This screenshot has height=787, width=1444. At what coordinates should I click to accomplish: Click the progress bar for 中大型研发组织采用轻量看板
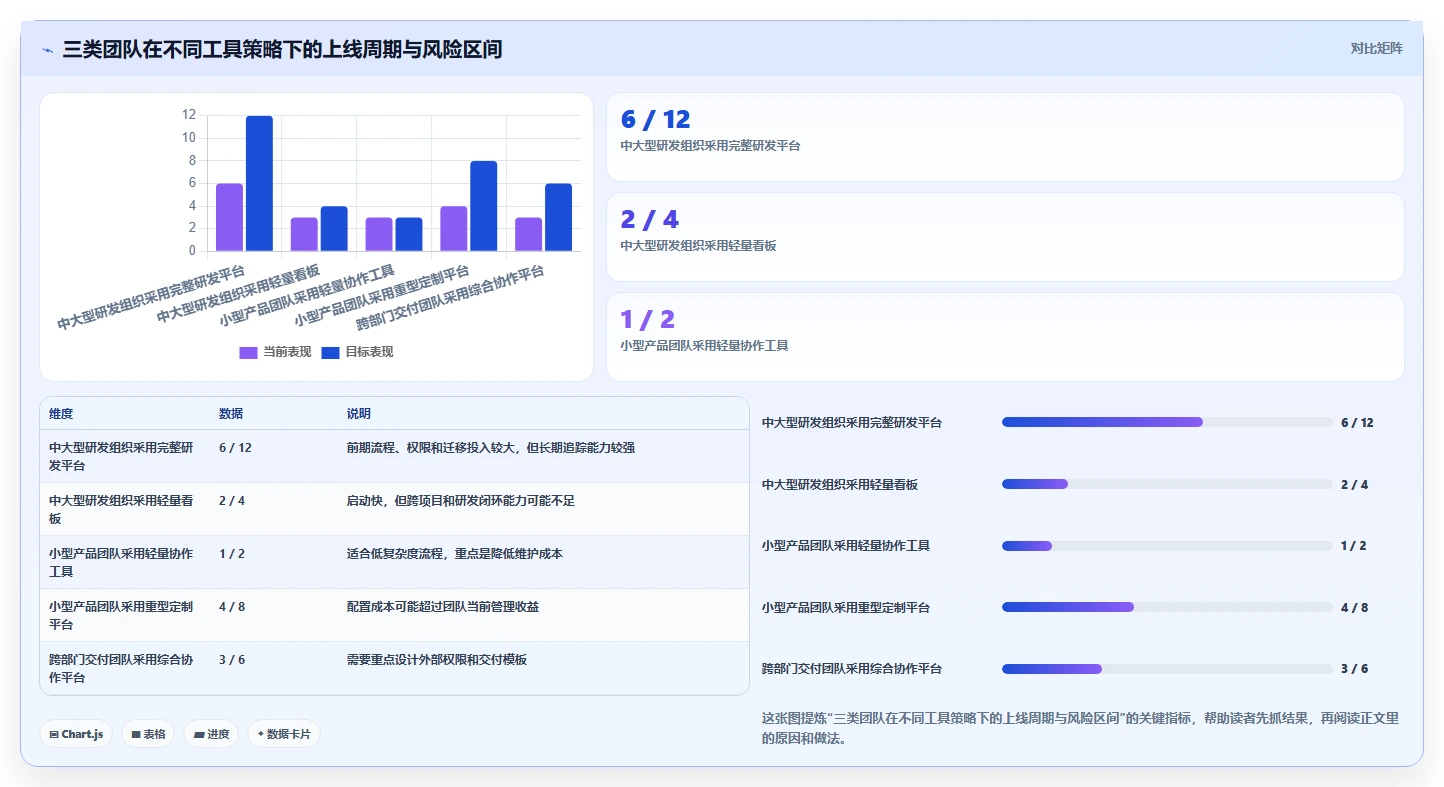click(x=1167, y=484)
